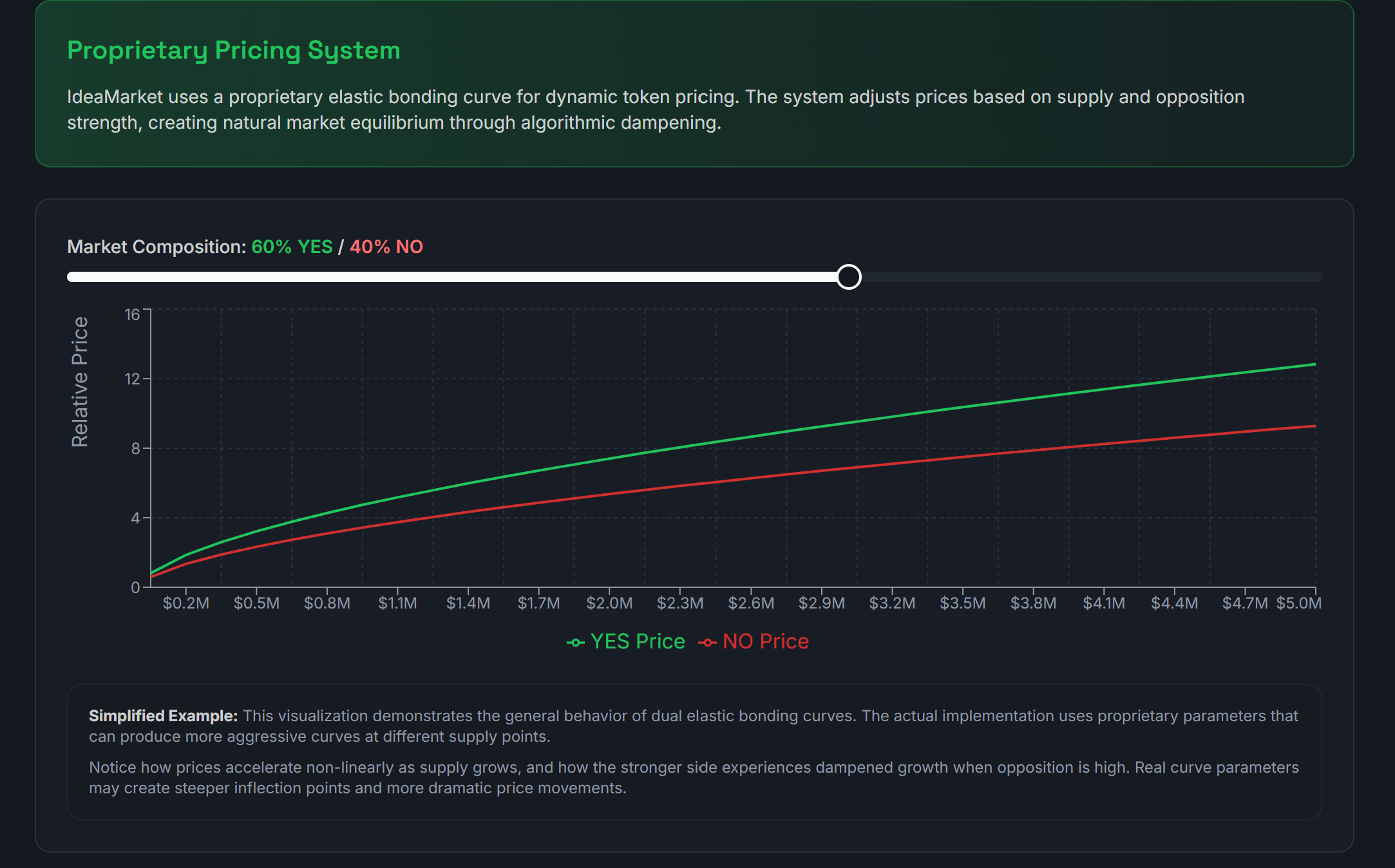This screenshot has width=1395, height=868.
Task: Click the Market Composition slider handle
Action: (849, 277)
